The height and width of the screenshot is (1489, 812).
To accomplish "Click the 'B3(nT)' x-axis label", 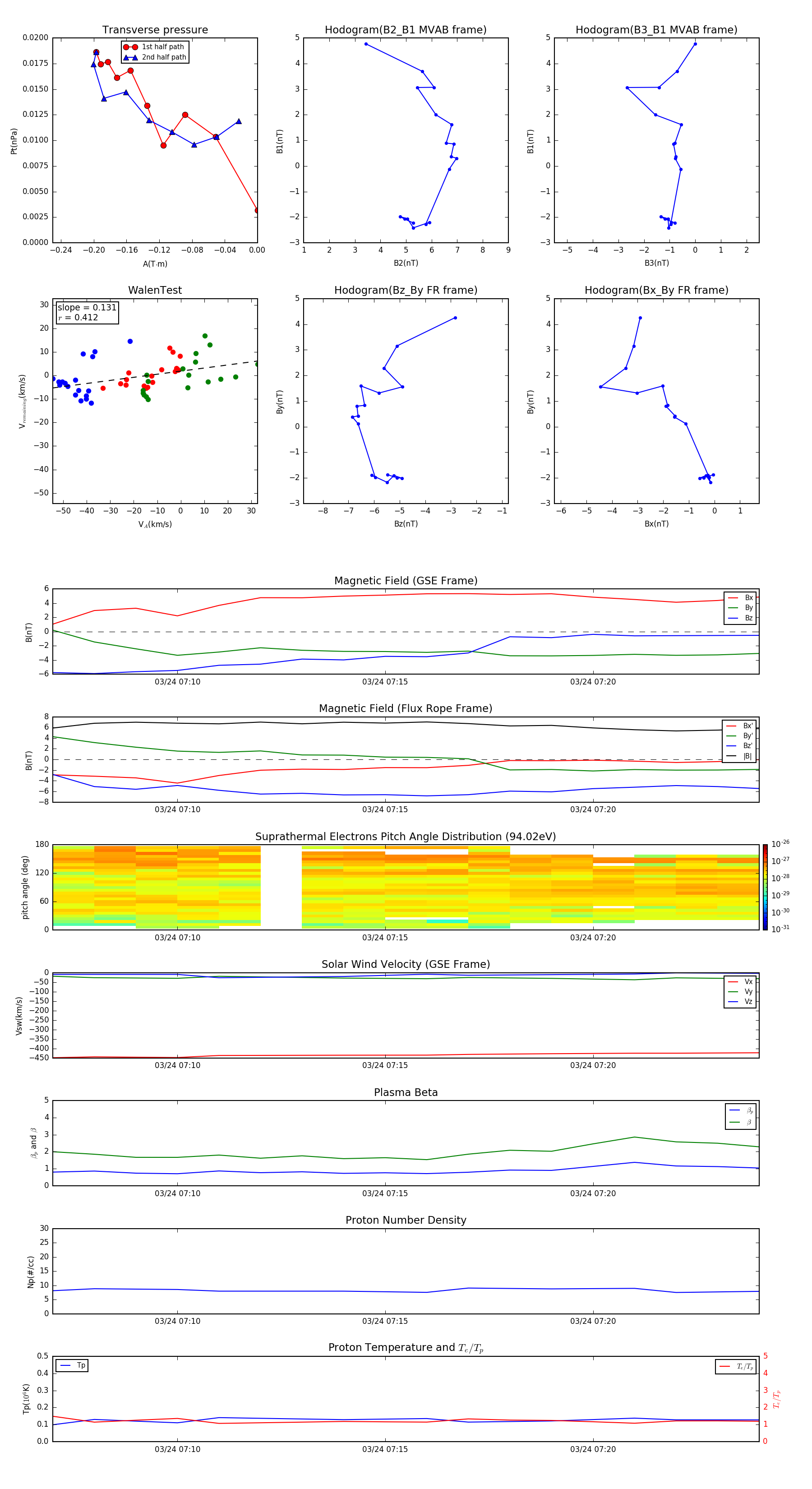I will 656,263.
